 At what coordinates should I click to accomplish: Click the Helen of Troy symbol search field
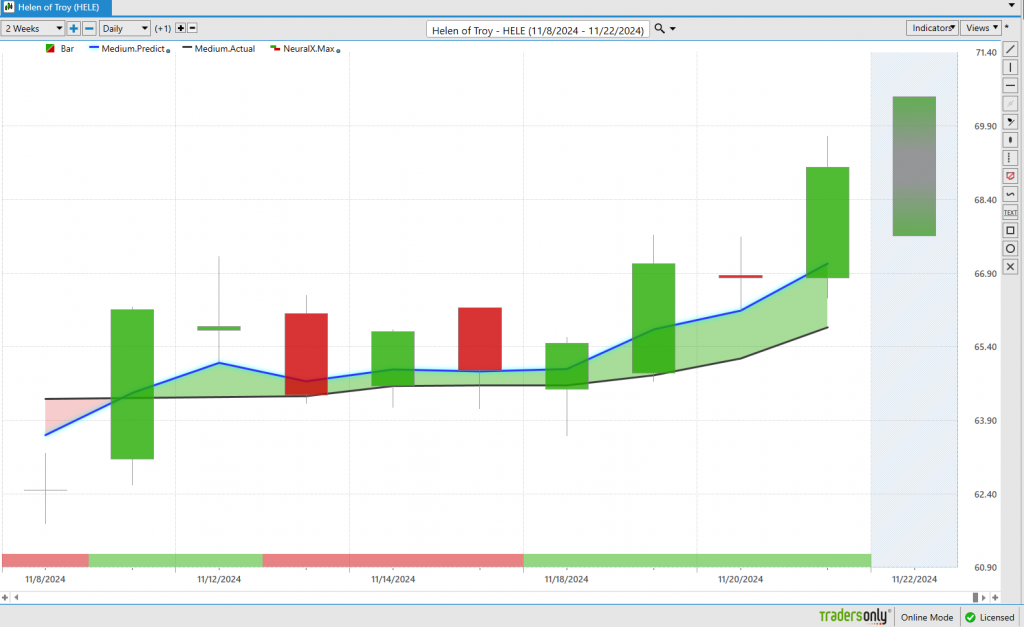pyautogui.click(x=538, y=30)
